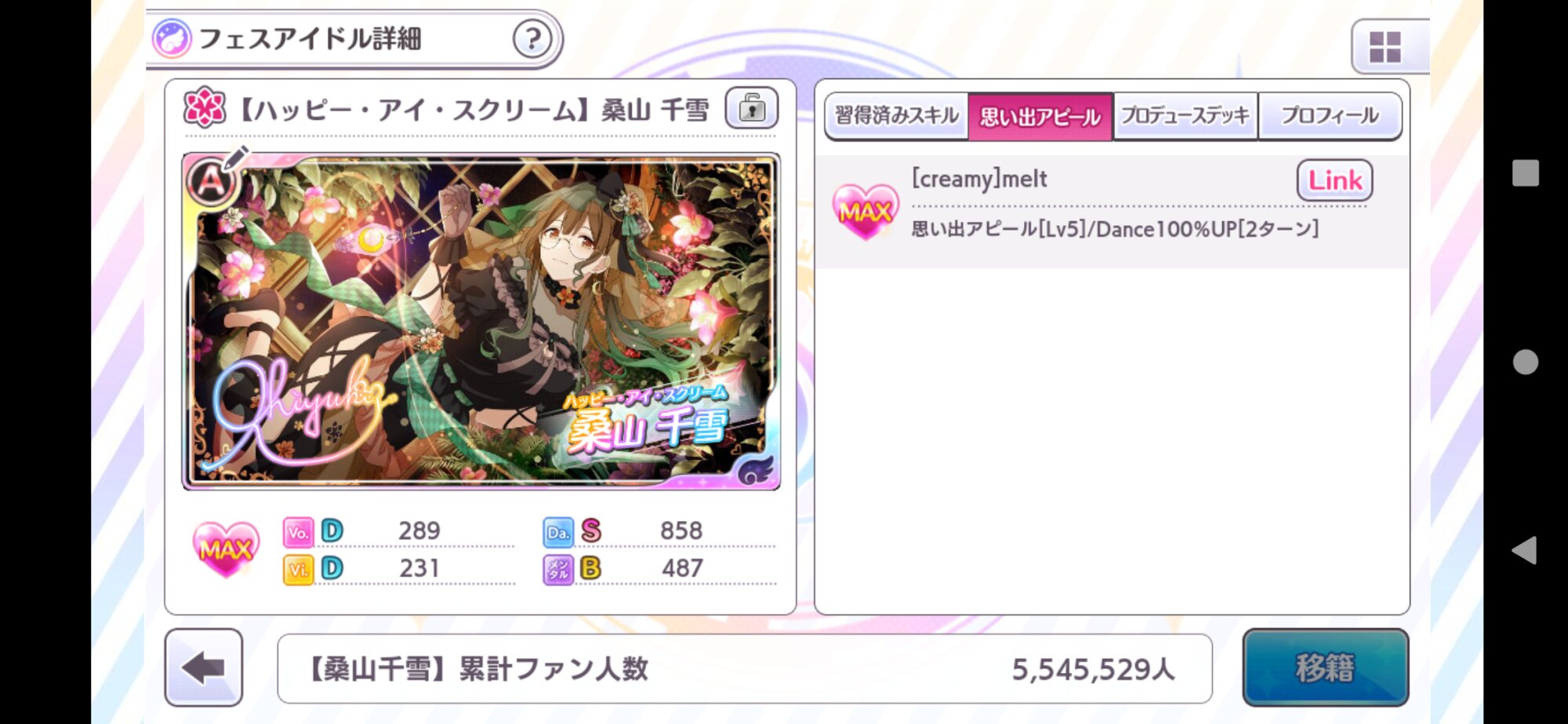This screenshot has height=724, width=1568.
Task: Click the pencil edit icon on the card
Action: pos(236,156)
